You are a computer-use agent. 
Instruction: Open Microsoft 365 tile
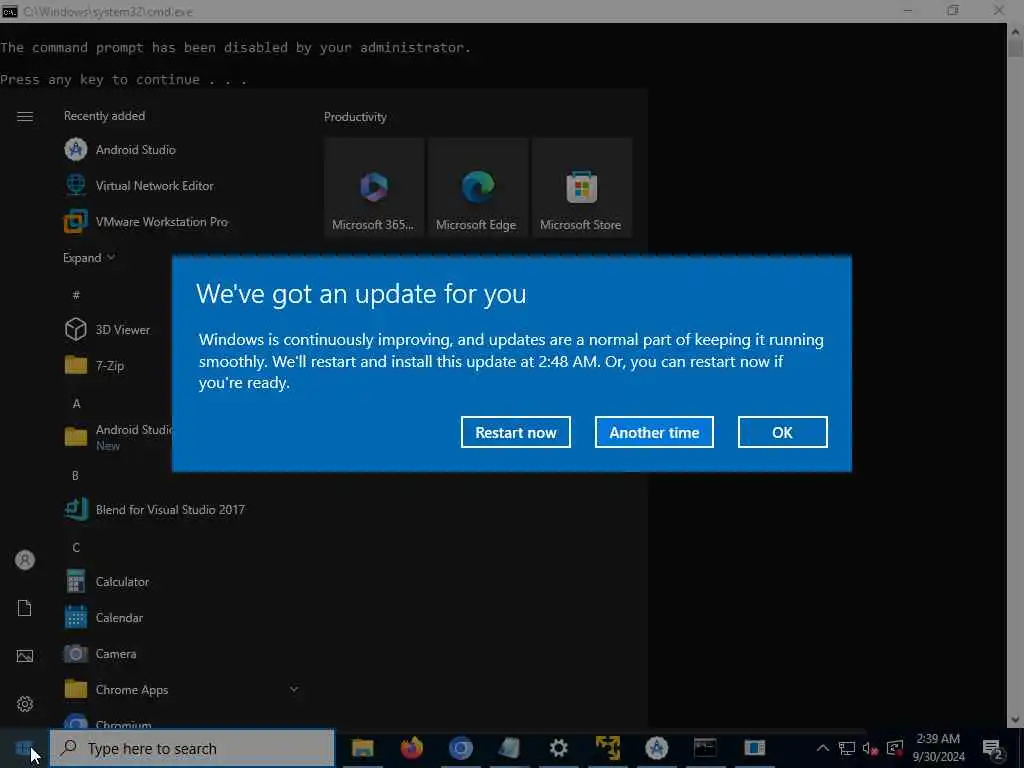(374, 187)
